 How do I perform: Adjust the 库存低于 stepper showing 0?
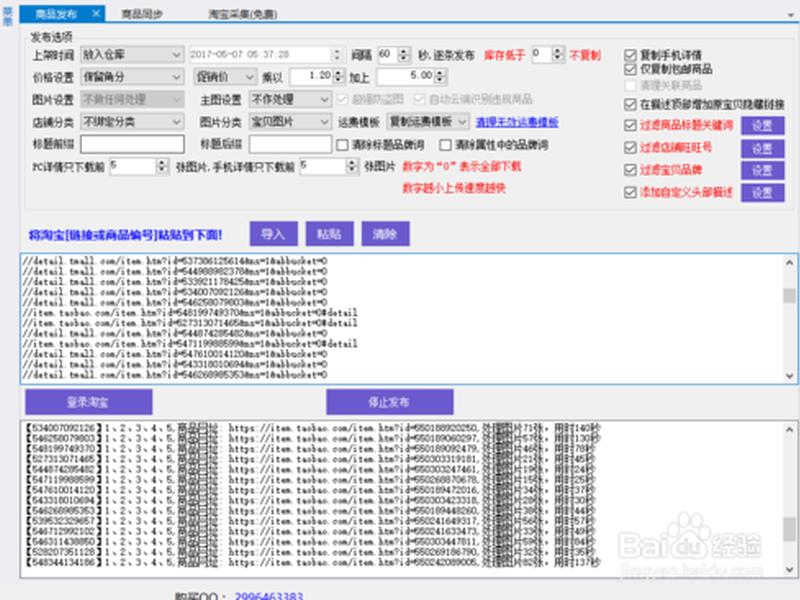click(558, 54)
